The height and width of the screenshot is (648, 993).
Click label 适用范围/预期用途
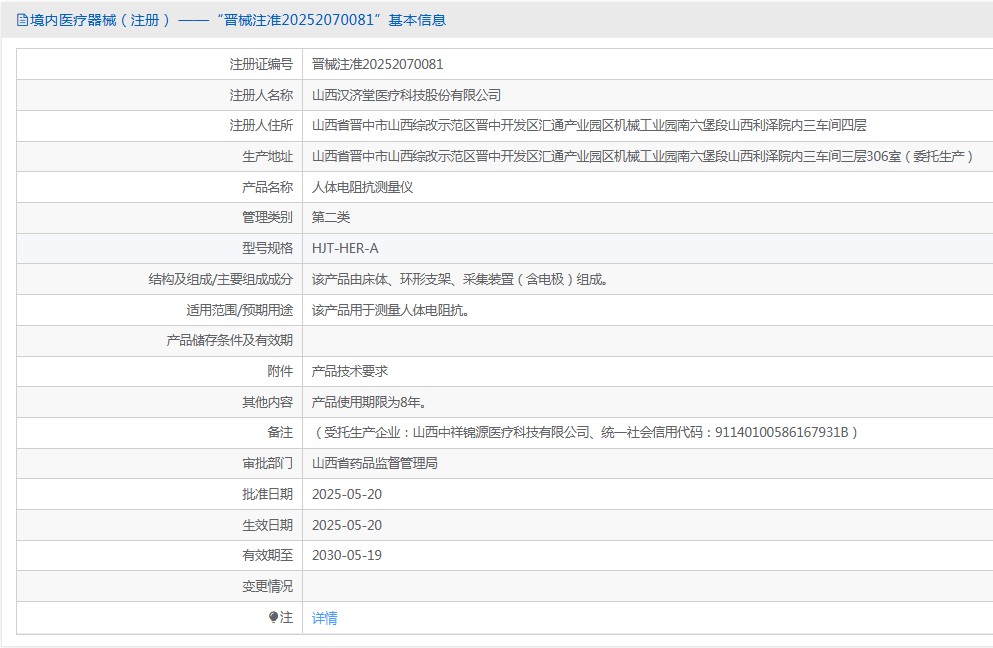coord(239,310)
